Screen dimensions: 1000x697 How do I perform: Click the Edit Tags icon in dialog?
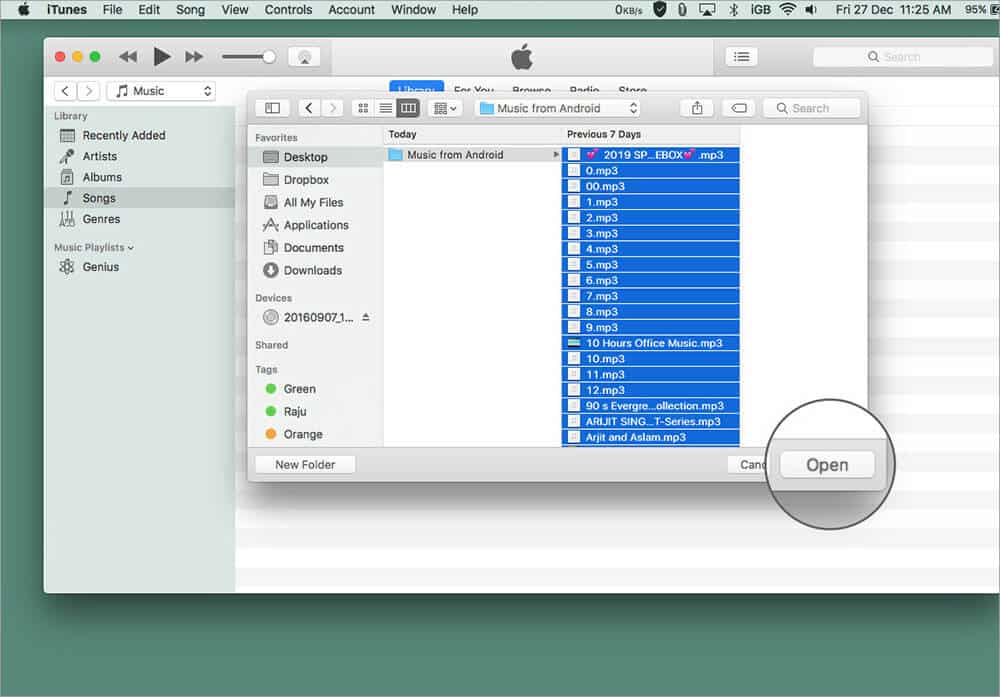click(x=739, y=108)
